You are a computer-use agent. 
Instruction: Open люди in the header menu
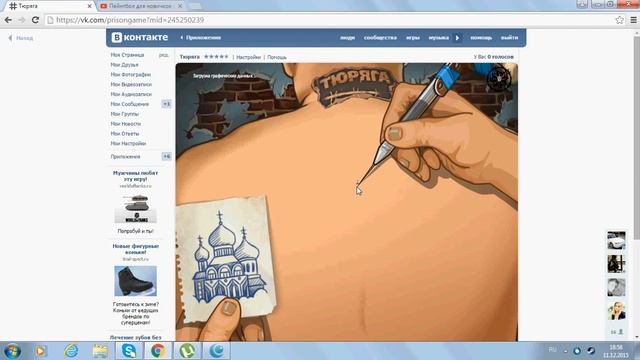pos(347,38)
